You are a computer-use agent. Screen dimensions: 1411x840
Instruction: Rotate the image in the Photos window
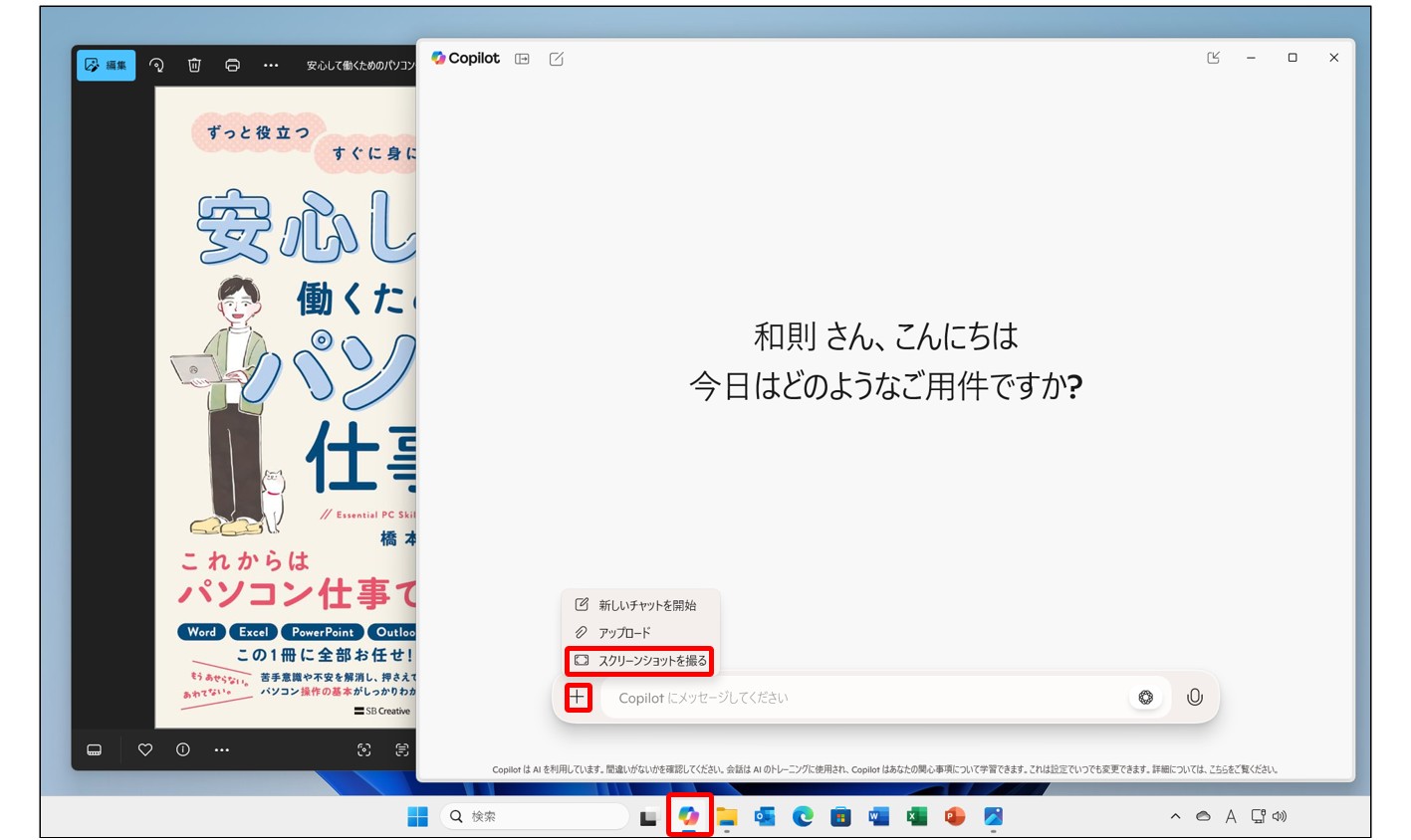click(156, 65)
